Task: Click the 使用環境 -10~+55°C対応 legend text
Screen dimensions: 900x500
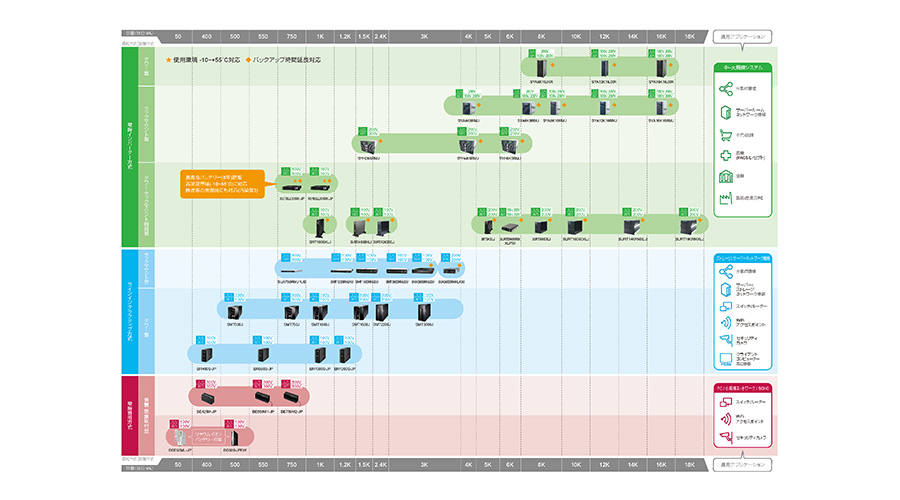Action: (207, 60)
